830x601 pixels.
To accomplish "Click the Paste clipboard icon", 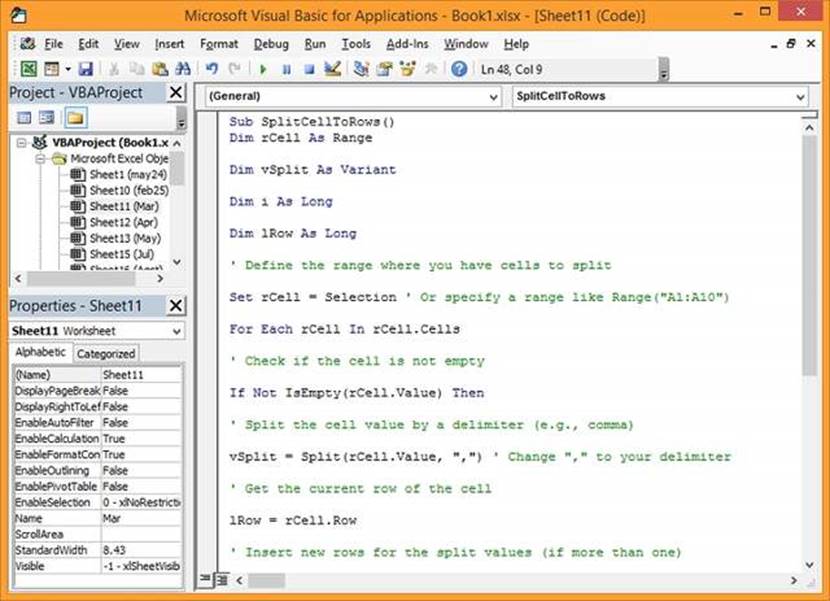I will tap(160, 69).
